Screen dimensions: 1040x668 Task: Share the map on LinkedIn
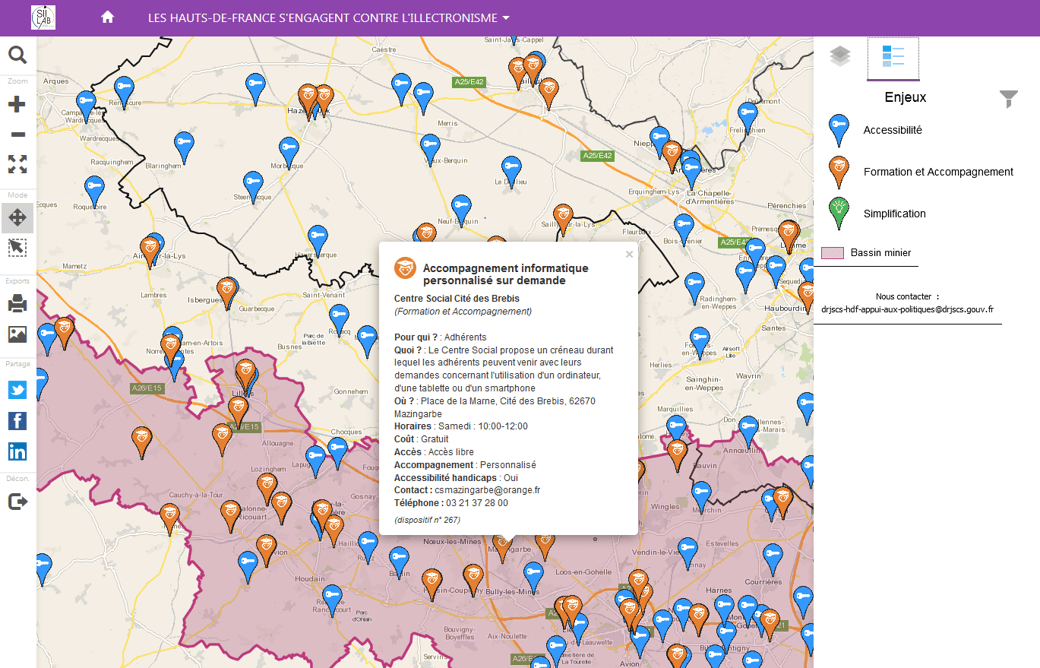[17, 452]
